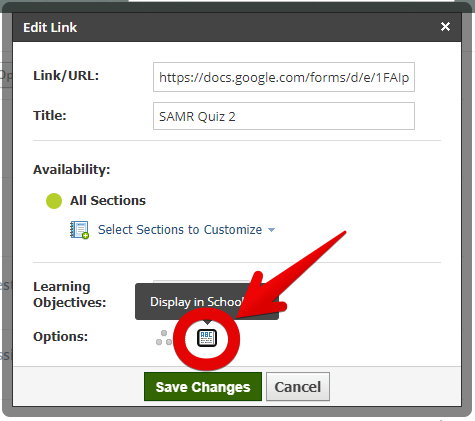Screen dimensions: 475x421
Task: Click into the Link/URL input field
Action: pos(284,77)
